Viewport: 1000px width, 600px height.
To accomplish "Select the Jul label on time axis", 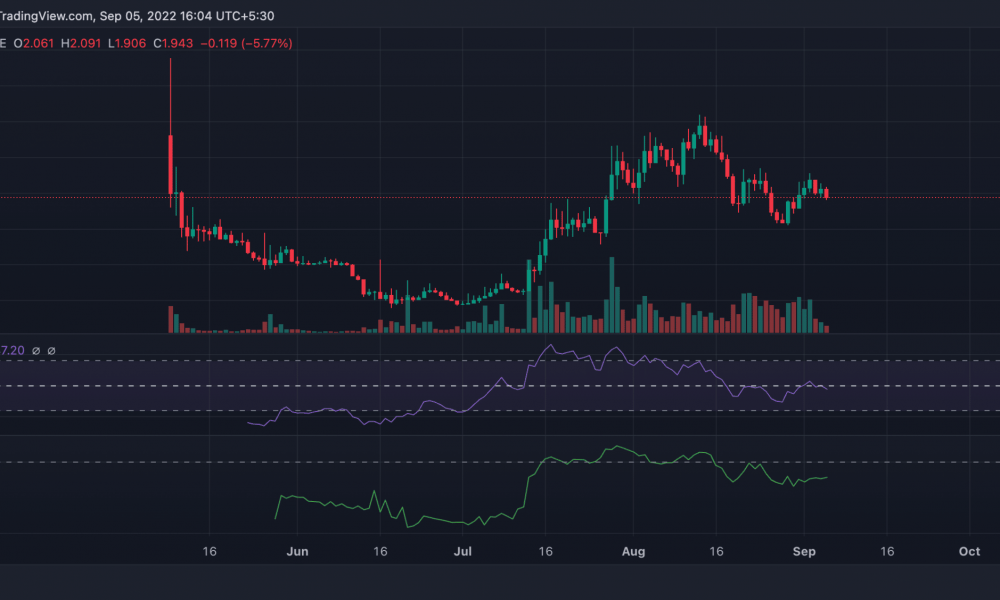I will click(x=462, y=552).
